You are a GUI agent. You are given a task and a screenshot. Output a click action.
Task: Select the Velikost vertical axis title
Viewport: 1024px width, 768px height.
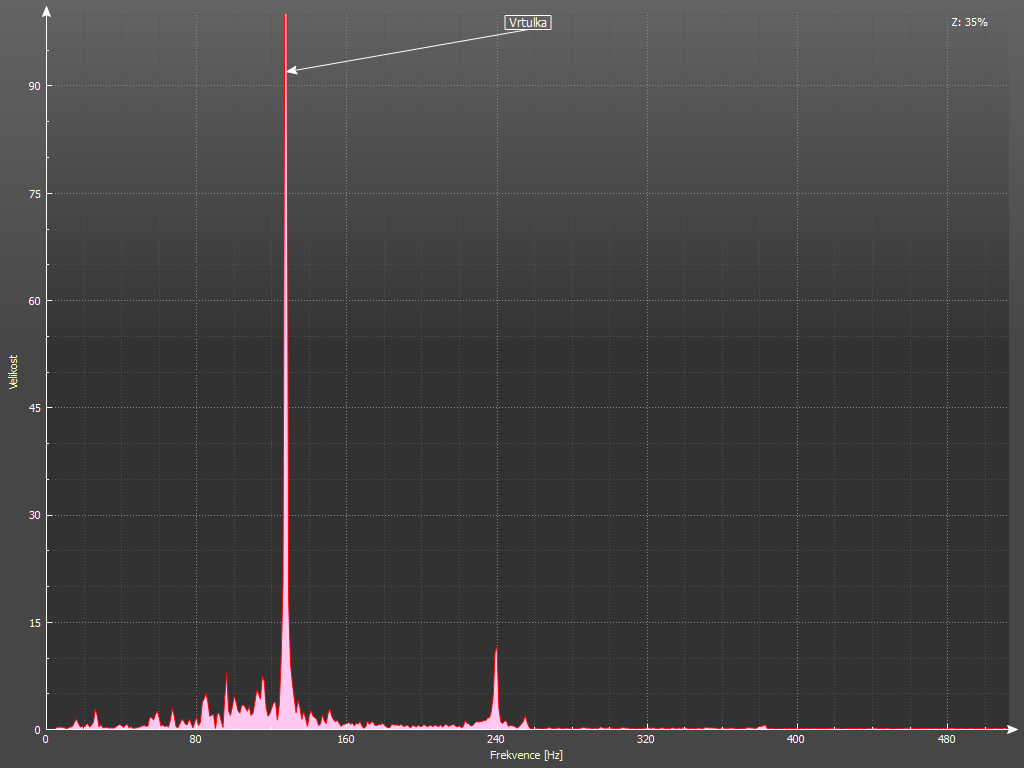[x=13, y=371]
